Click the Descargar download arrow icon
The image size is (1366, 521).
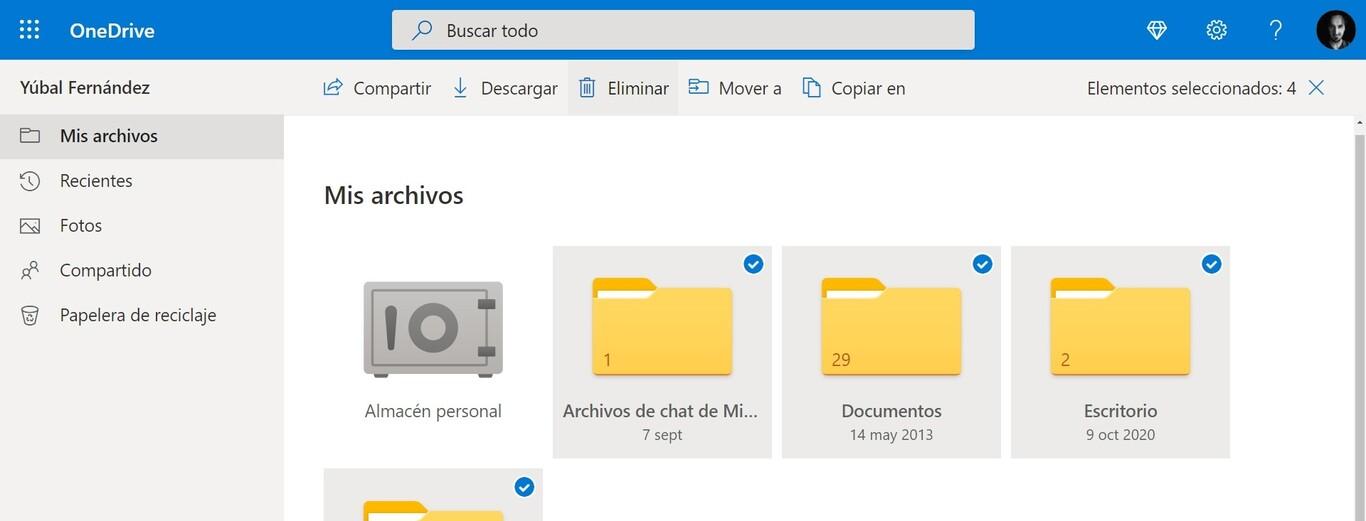[460, 87]
